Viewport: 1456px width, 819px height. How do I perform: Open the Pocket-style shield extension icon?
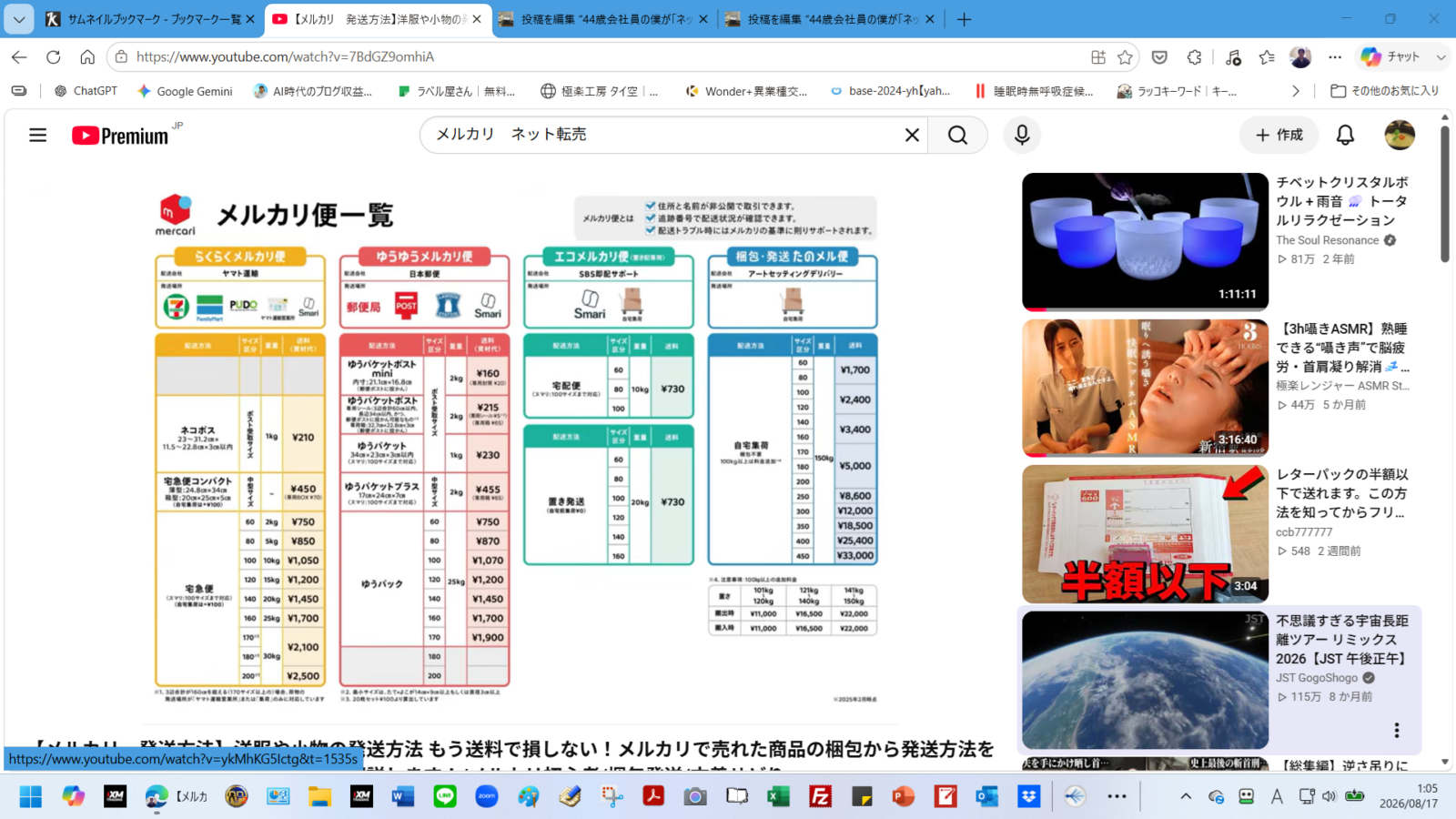click(x=1159, y=56)
